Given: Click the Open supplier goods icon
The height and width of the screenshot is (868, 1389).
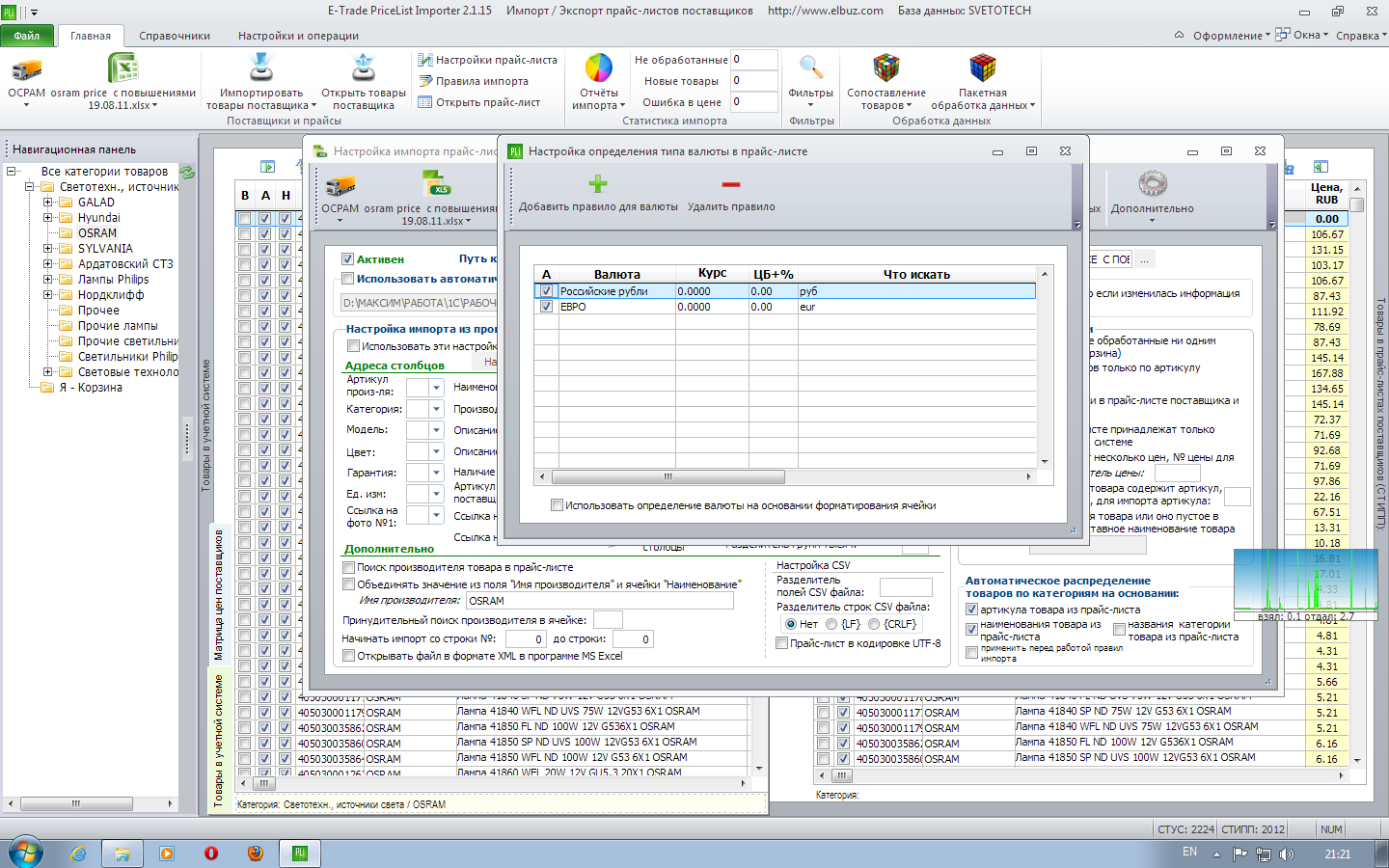Looking at the screenshot, I should pyautogui.click(x=364, y=68).
